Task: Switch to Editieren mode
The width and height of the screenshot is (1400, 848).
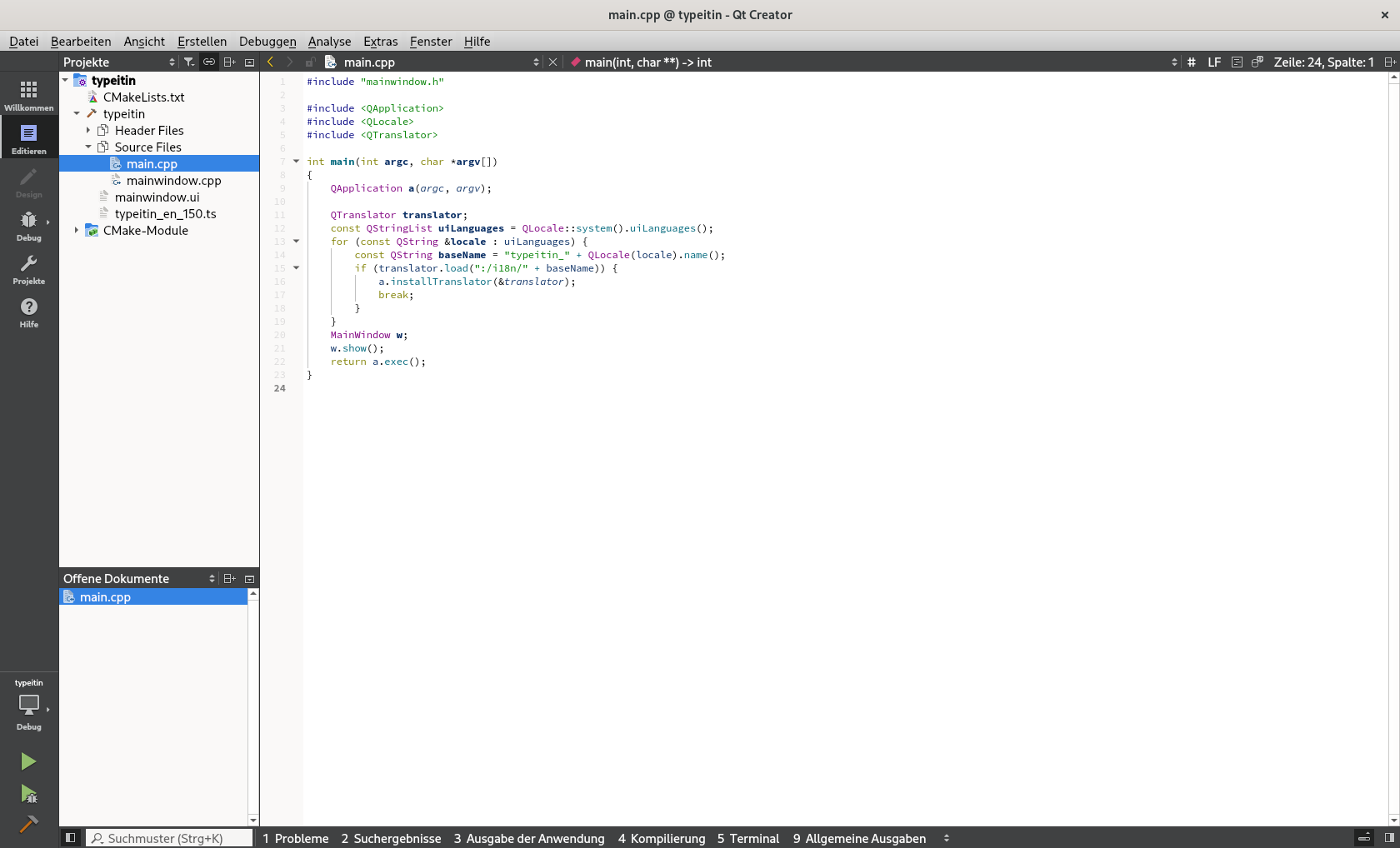Action: tap(29, 137)
